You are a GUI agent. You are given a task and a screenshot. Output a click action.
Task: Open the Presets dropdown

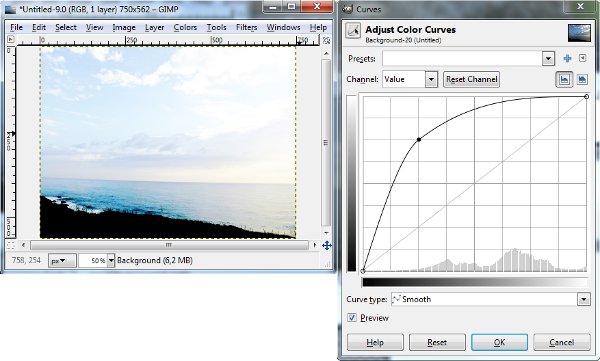click(x=548, y=59)
